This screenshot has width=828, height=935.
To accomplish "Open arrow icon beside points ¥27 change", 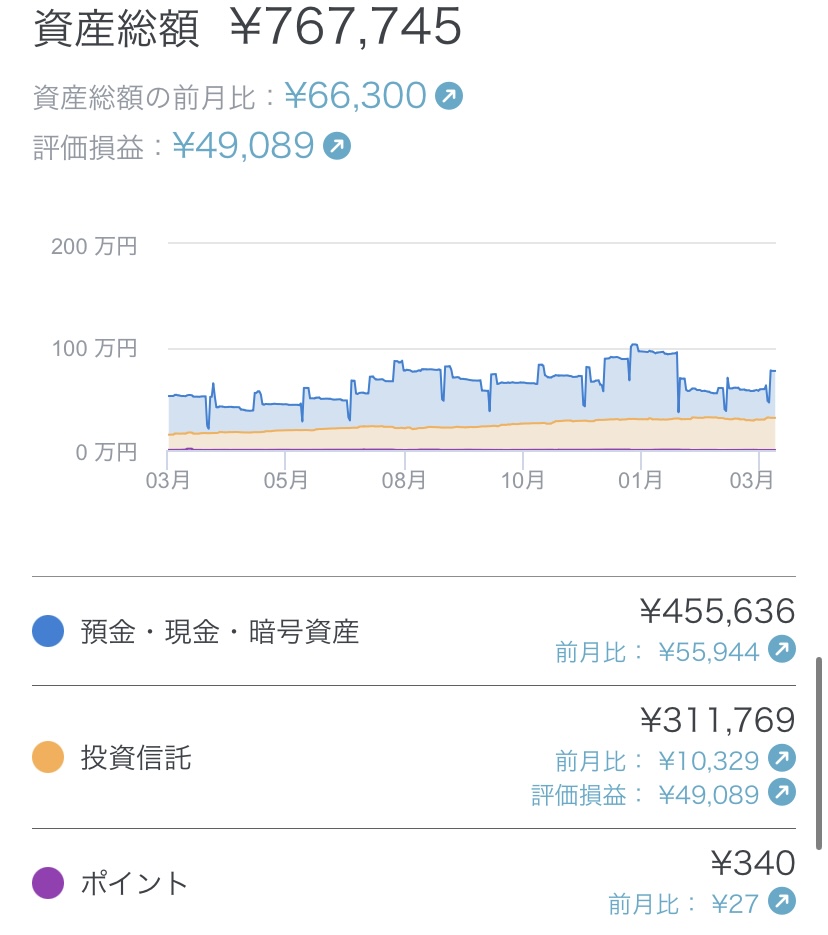I will point(782,902).
